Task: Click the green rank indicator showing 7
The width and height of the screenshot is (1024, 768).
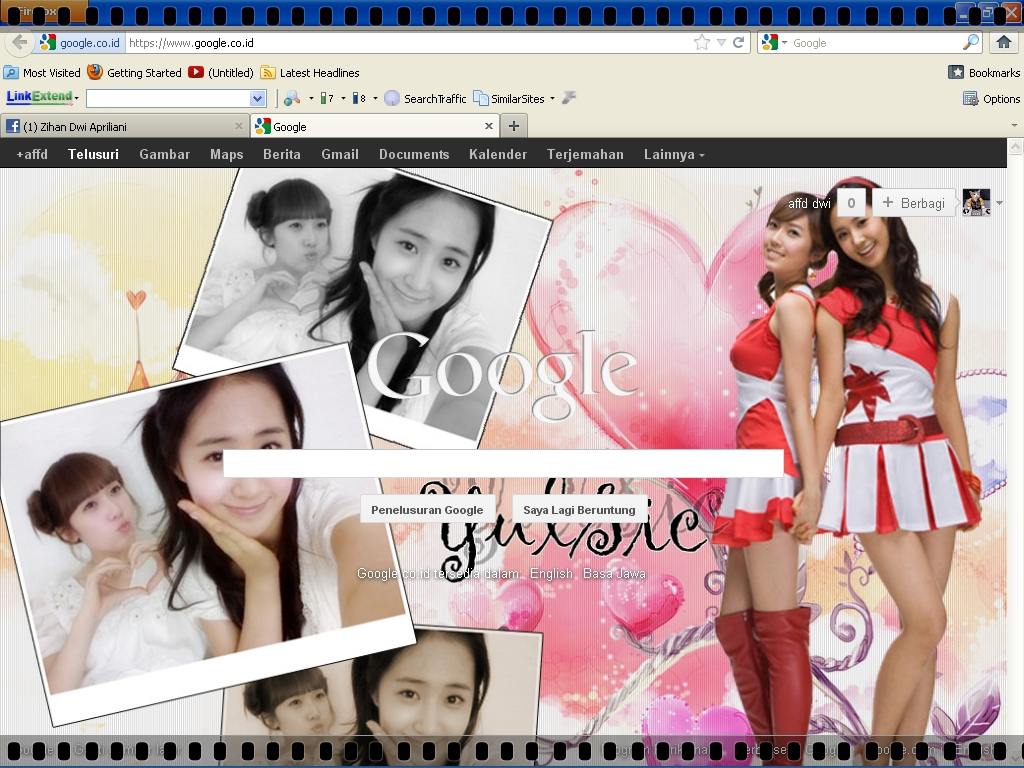Action: (x=327, y=99)
